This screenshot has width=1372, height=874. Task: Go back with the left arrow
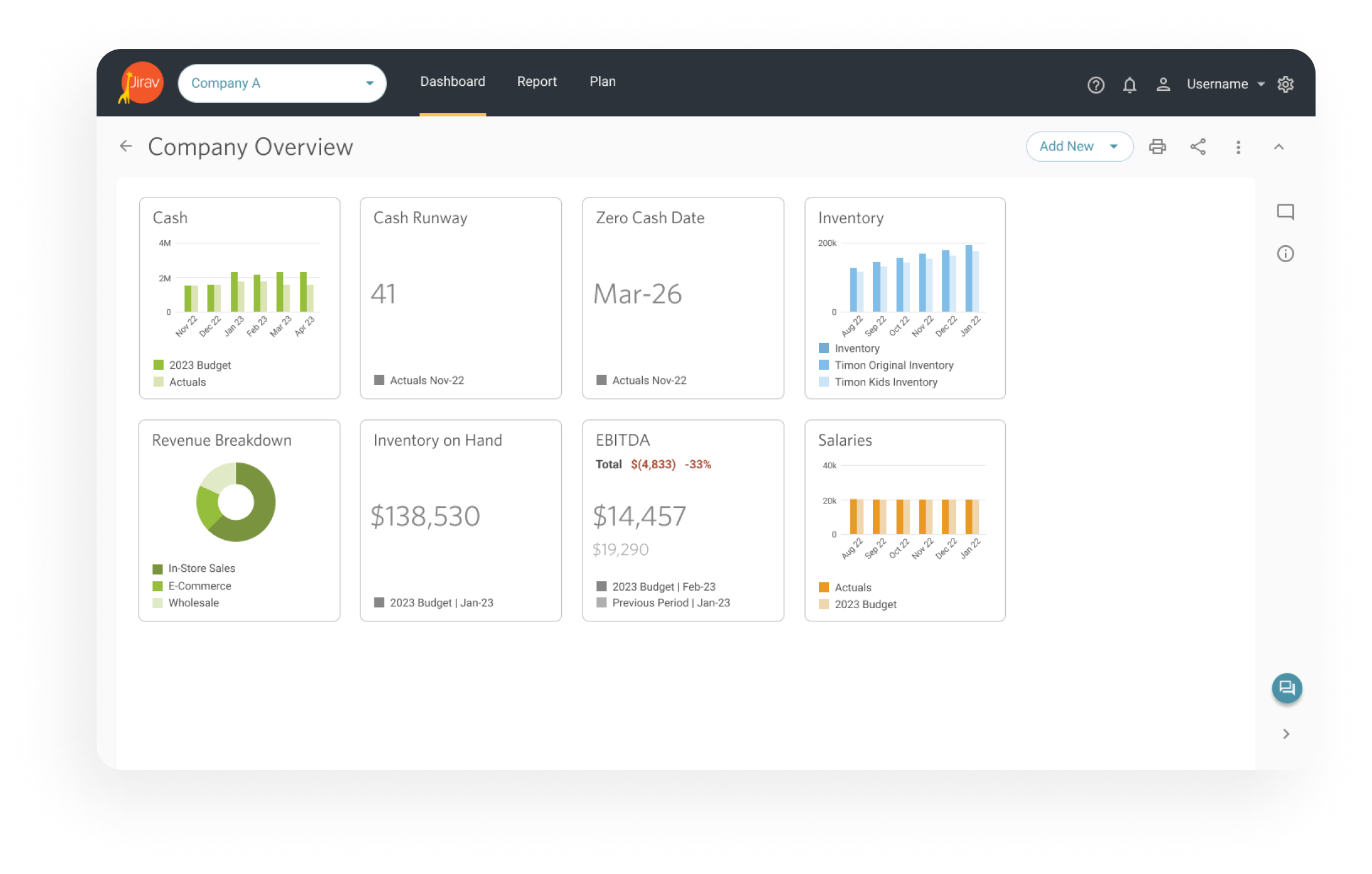tap(126, 147)
